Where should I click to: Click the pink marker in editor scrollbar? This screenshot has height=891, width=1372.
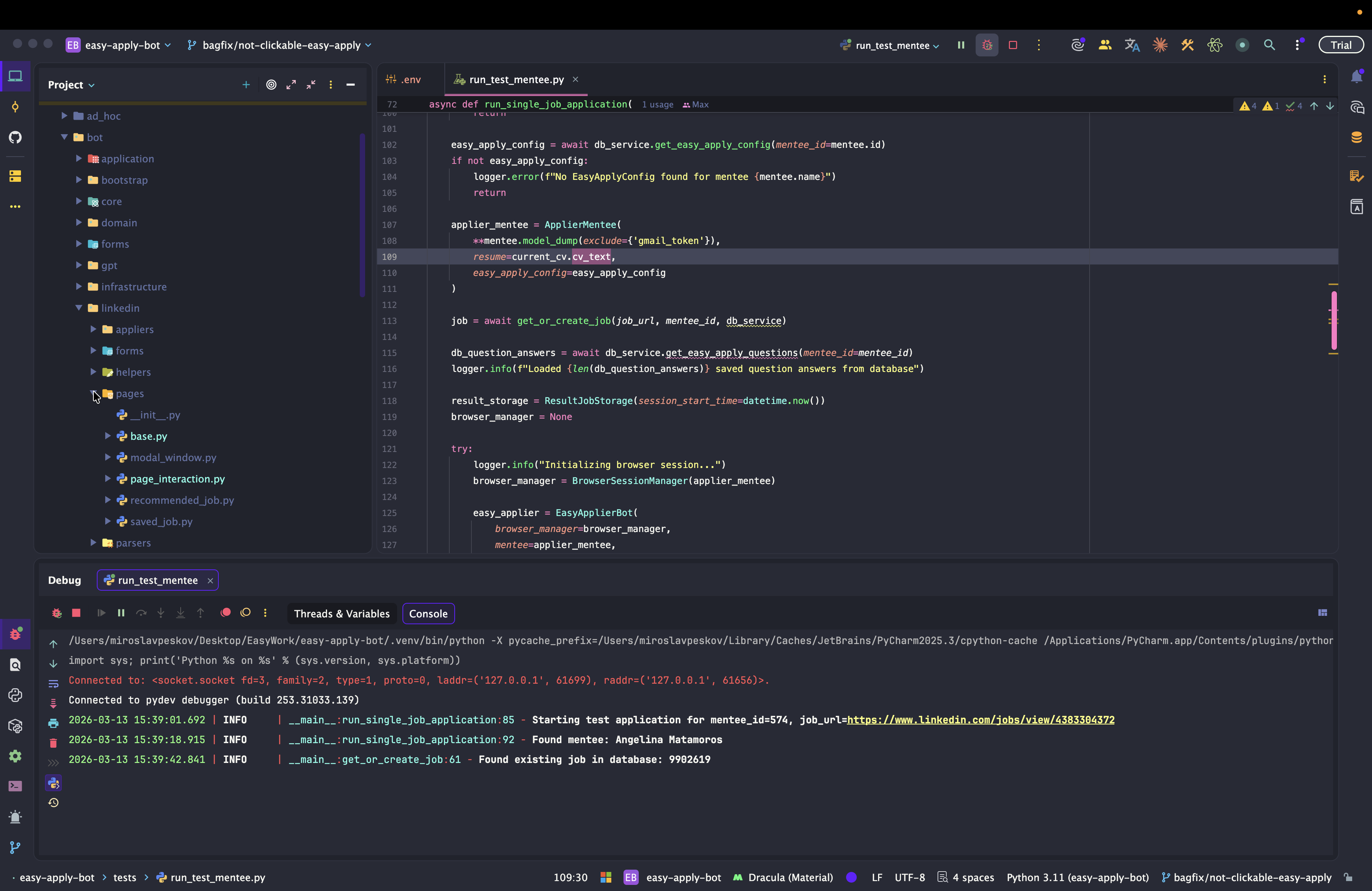1334,320
